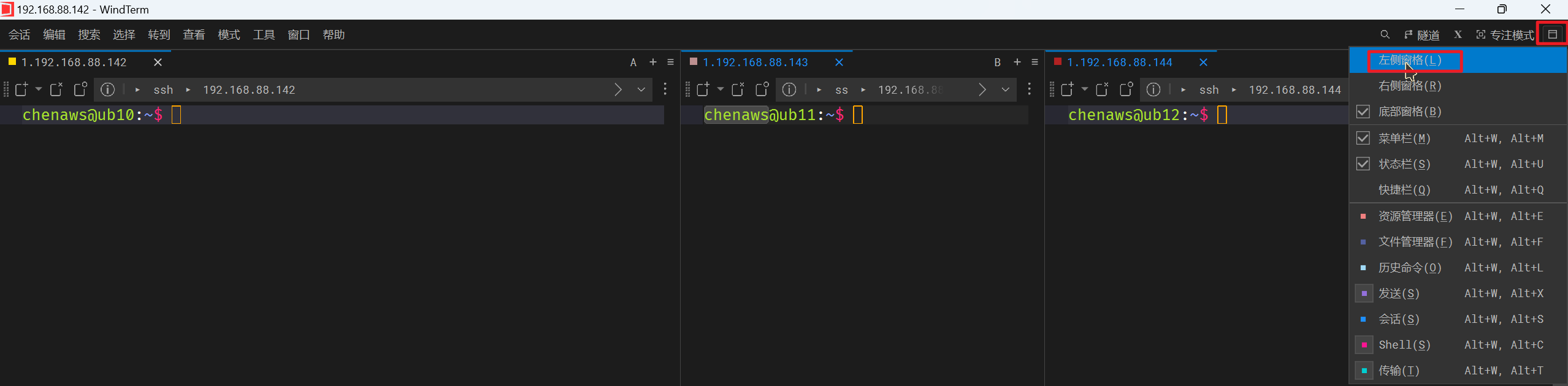Open kebab menu in 192.168.88.142 pane toolbar
The image size is (1568, 386).
click(x=665, y=89)
